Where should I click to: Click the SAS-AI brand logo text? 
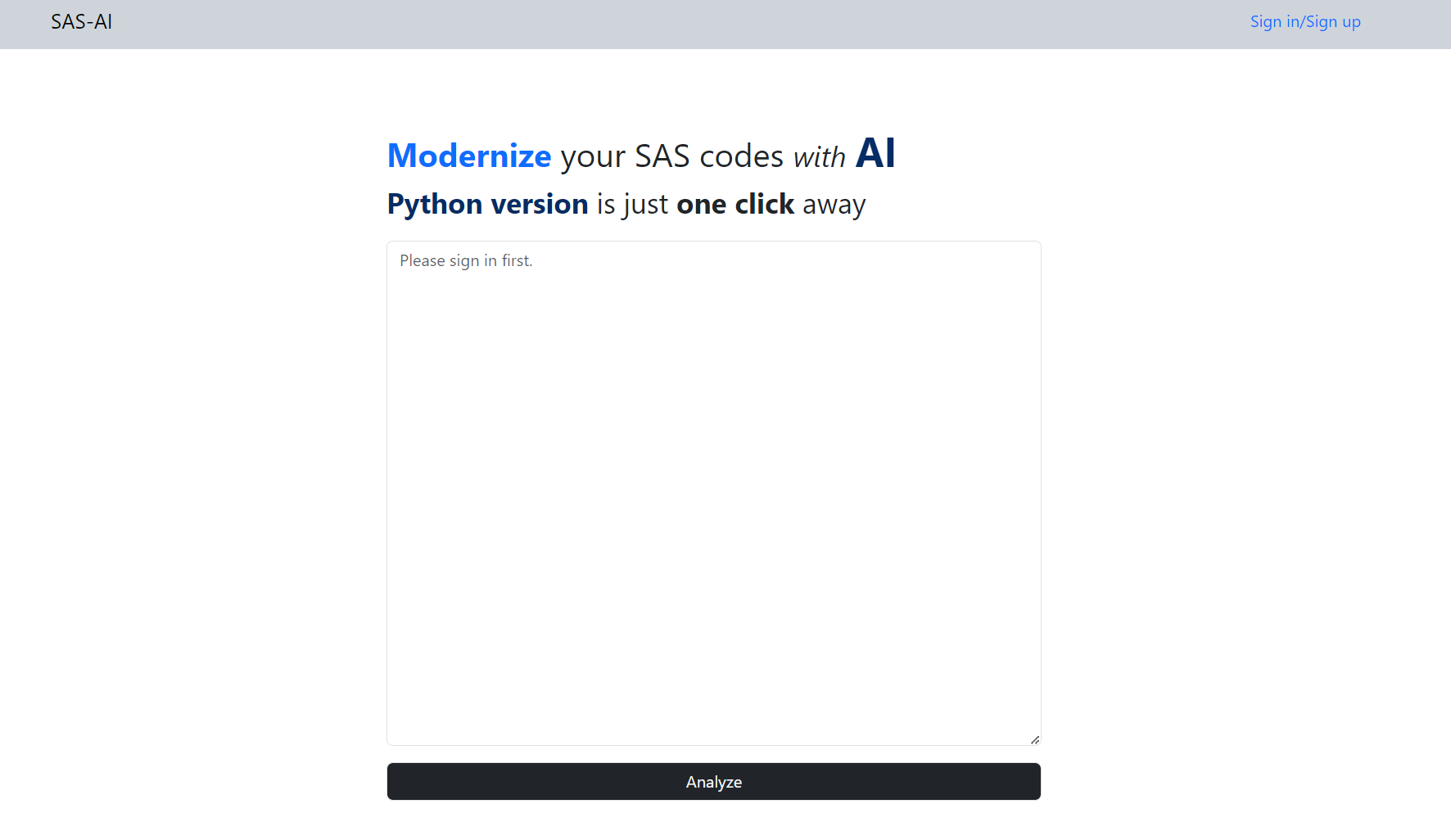pos(81,22)
